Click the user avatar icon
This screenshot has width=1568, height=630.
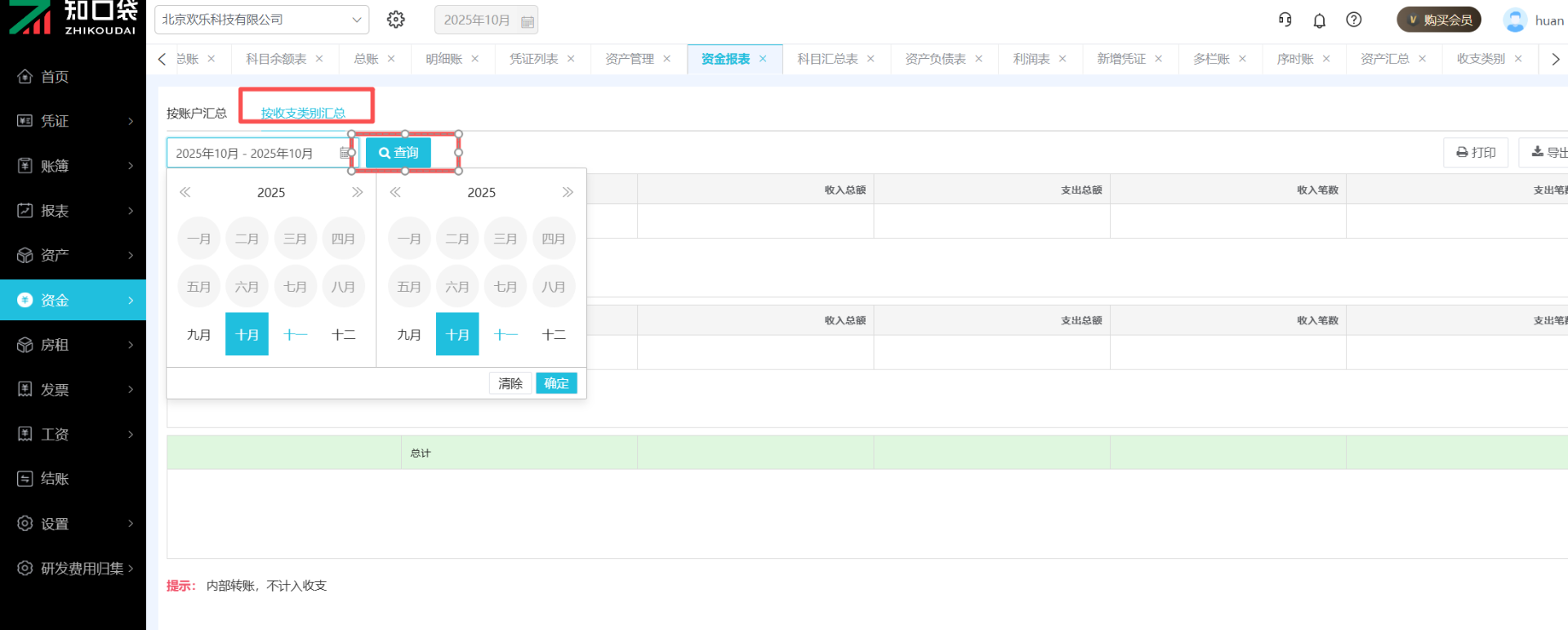point(1515,20)
